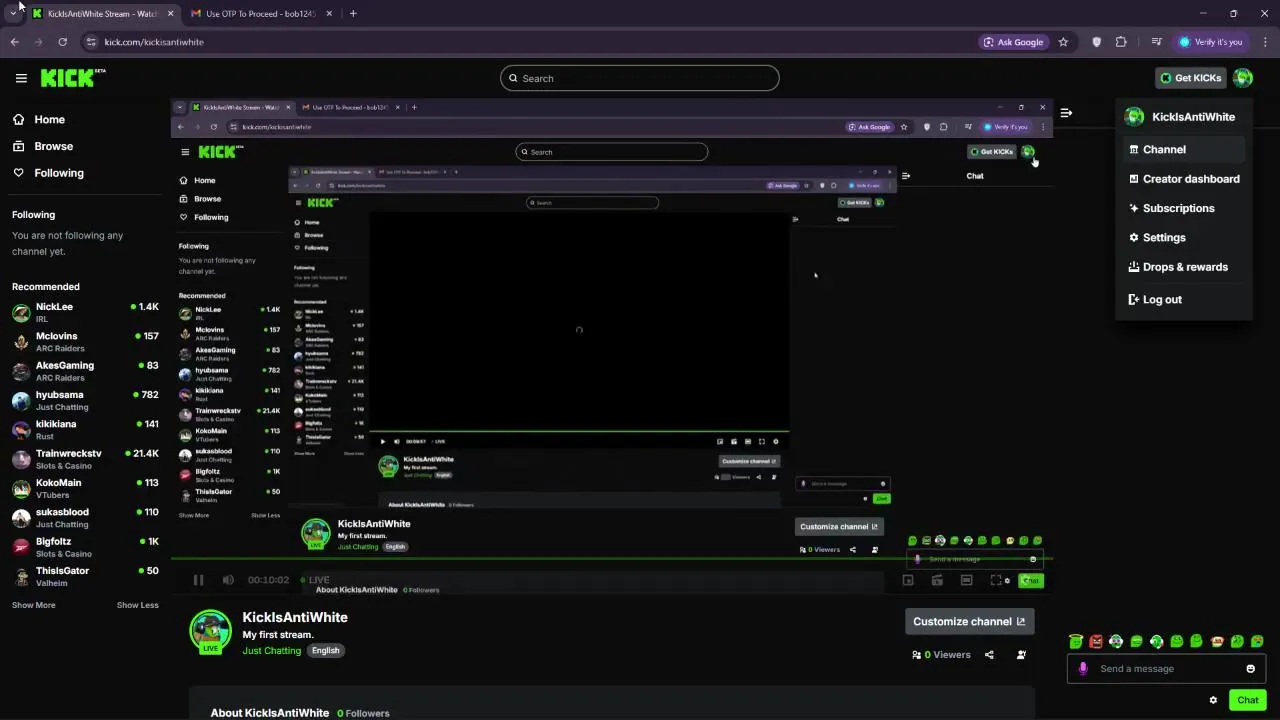Image resolution: width=1280 pixels, height=720 pixels.
Task: Click the address bar URL kick.com/kickisantiwhite
Action: (x=154, y=42)
